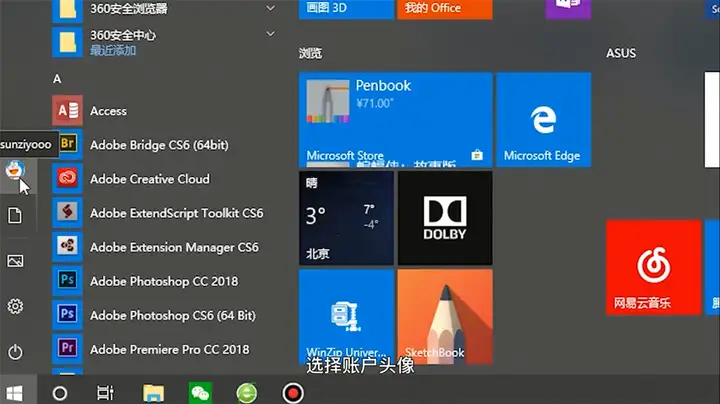Click the Power icon in Start sidebar
The image size is (720, 404).
click(x=15, y=352)
